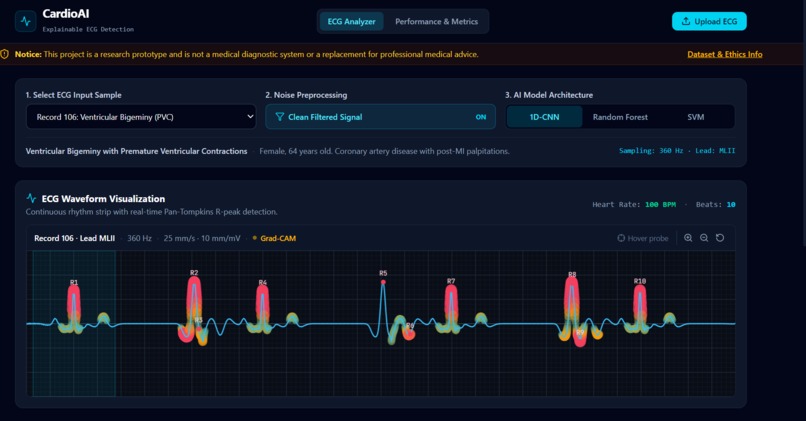Image resolution: width=806 pixels, height=421 pixels.
Task: Switch to the ECG Analyzer tab
Action: point(352,22)
